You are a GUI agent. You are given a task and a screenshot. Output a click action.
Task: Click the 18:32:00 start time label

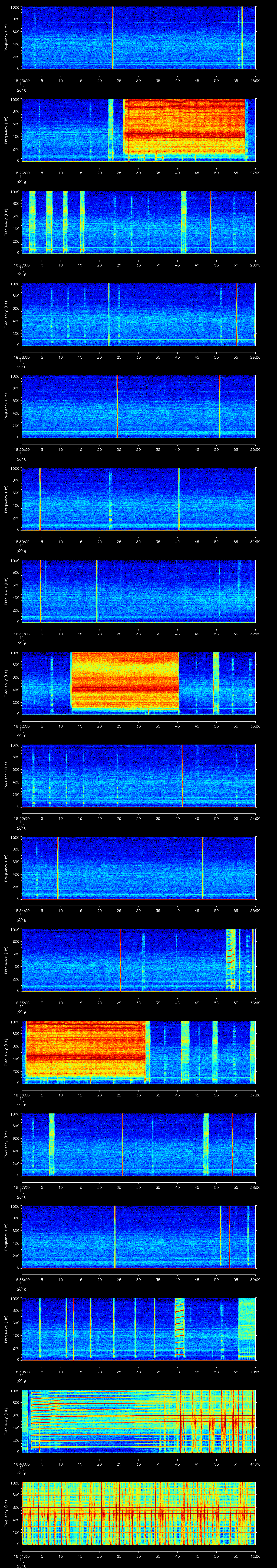coord(21,726)
